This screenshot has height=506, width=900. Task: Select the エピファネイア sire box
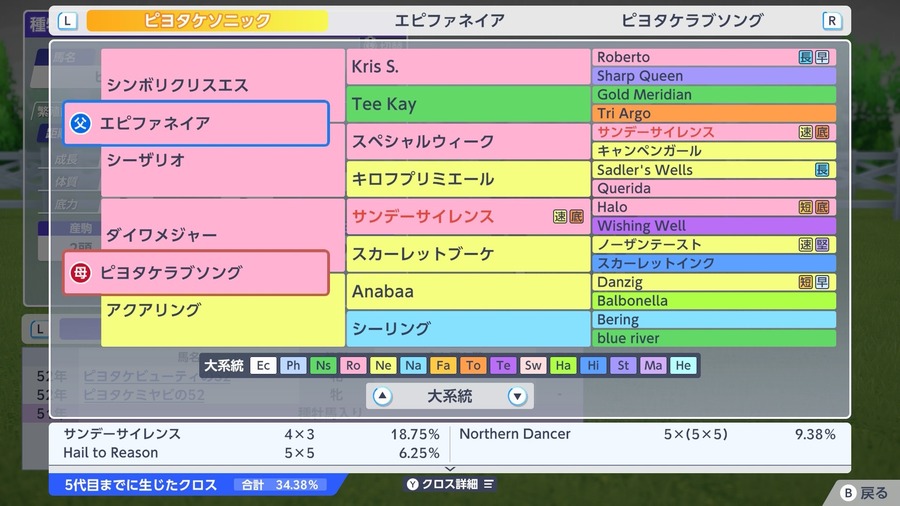tap(196, 123)
